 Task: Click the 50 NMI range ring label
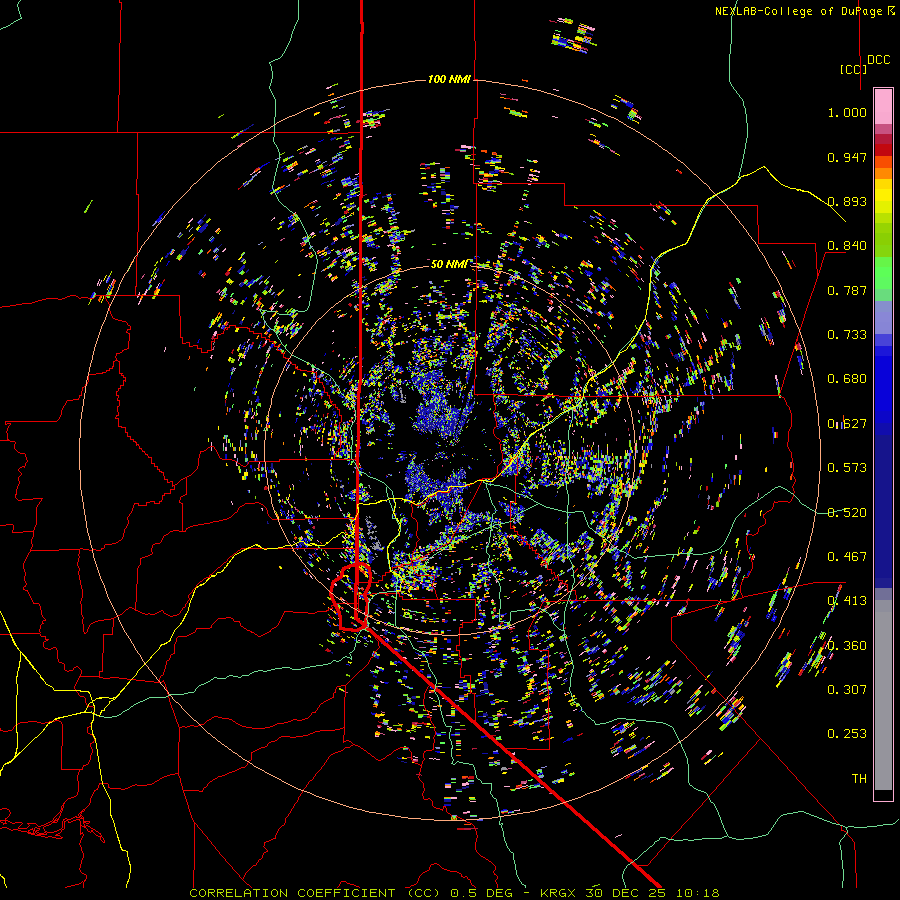pyautogui.click(x=449, y=264)
